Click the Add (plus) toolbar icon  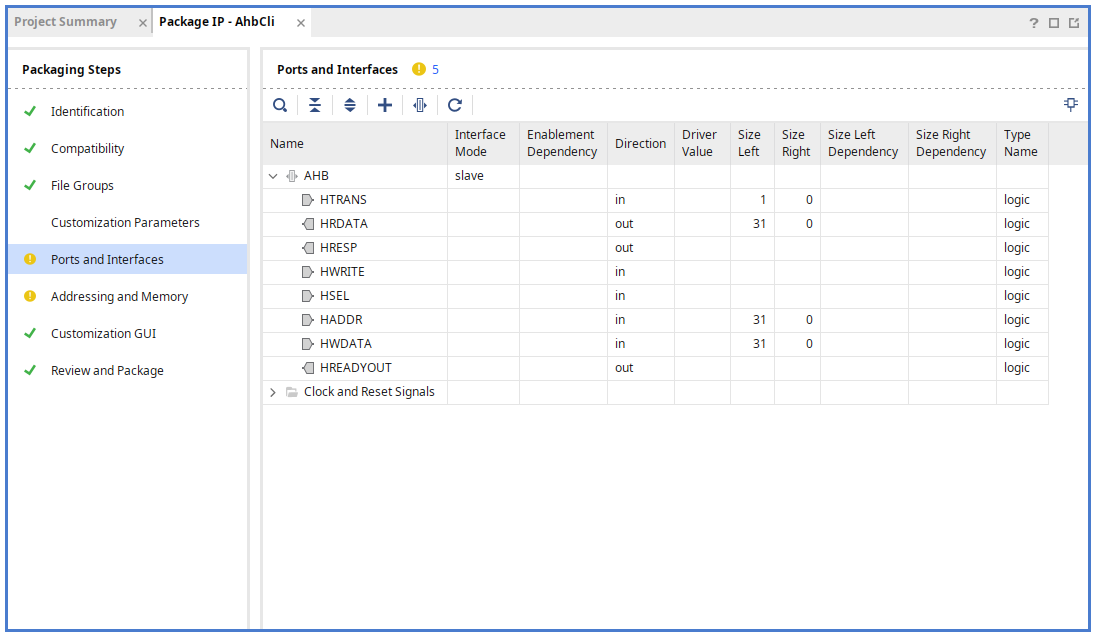point(385,105)
